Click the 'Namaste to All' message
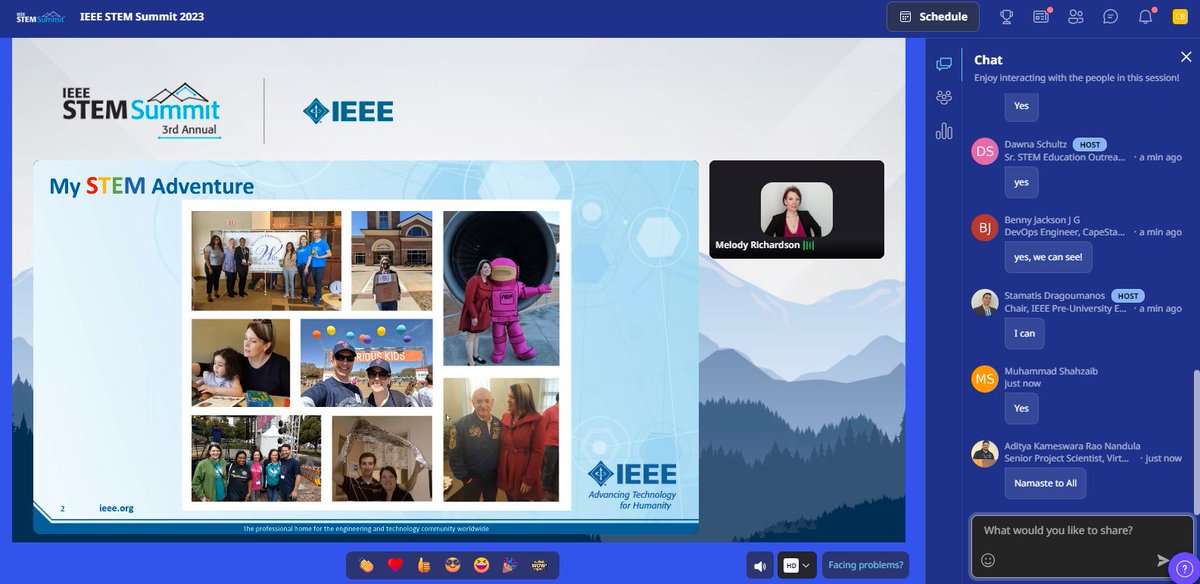The image size is (1200, 584). click(1045, 483)
